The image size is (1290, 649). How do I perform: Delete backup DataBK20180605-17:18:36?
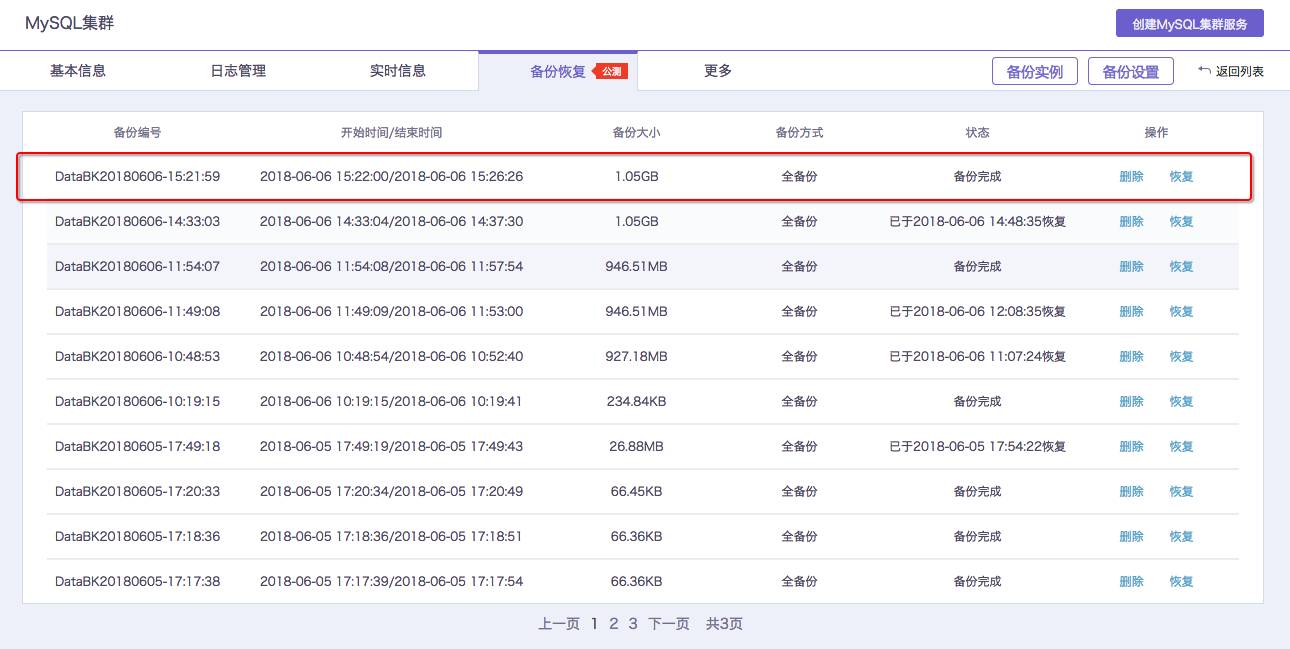click(1131, 537)
